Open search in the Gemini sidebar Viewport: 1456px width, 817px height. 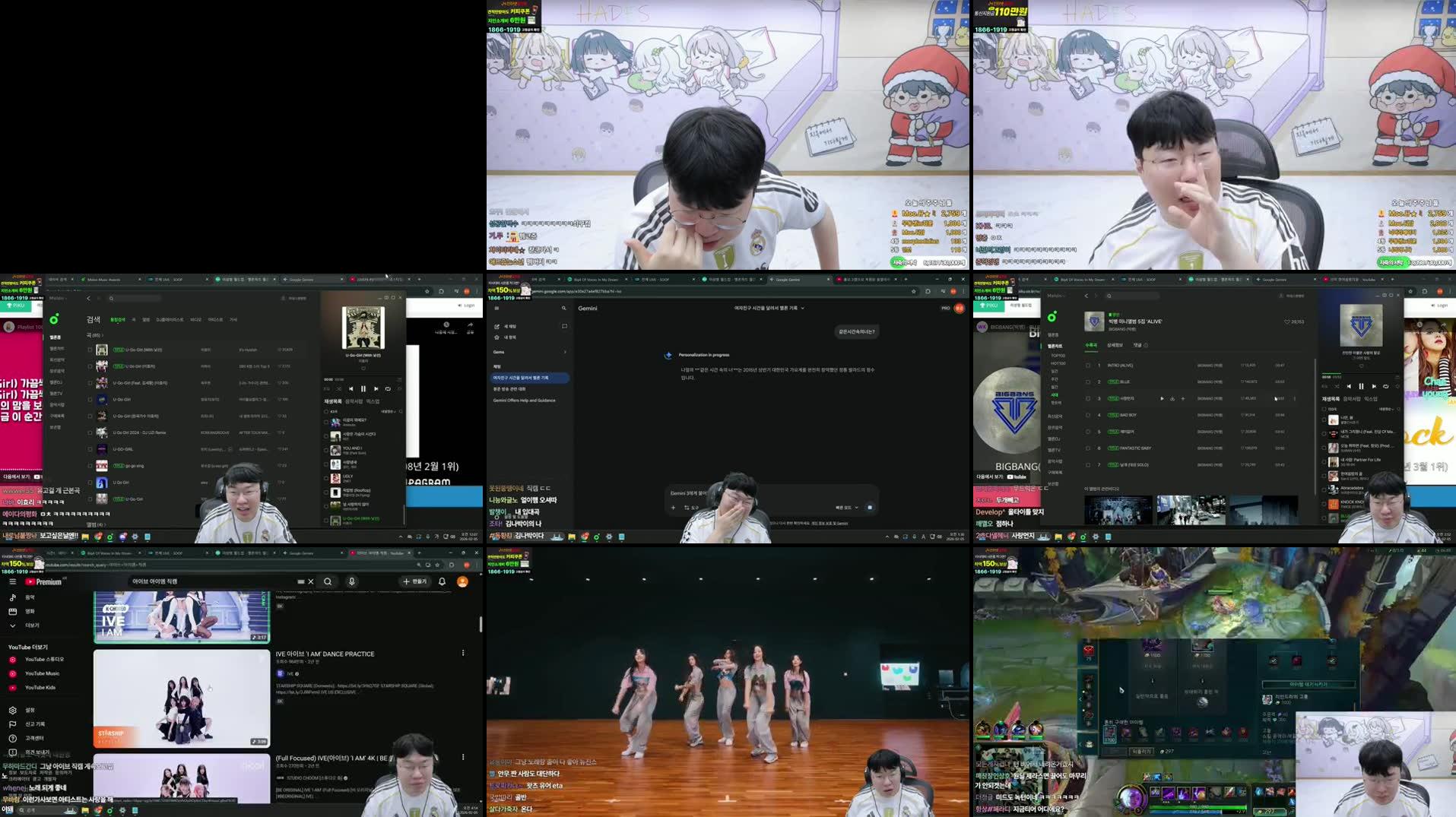pos(564,308)
